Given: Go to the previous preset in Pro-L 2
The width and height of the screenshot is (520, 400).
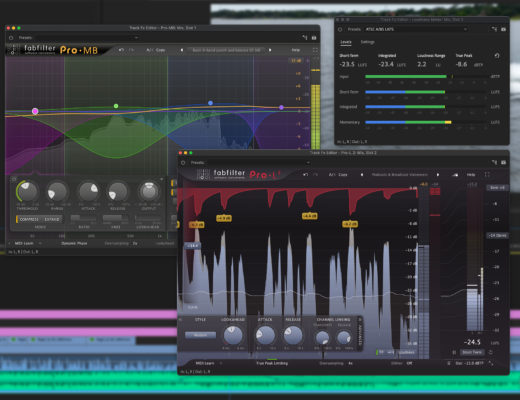Looking at the screenshot, I should pyautogui.click(x=362, y=174).
